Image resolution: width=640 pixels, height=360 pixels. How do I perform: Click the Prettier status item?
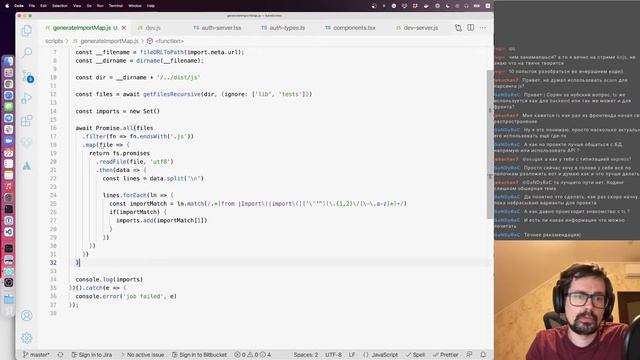446,355
